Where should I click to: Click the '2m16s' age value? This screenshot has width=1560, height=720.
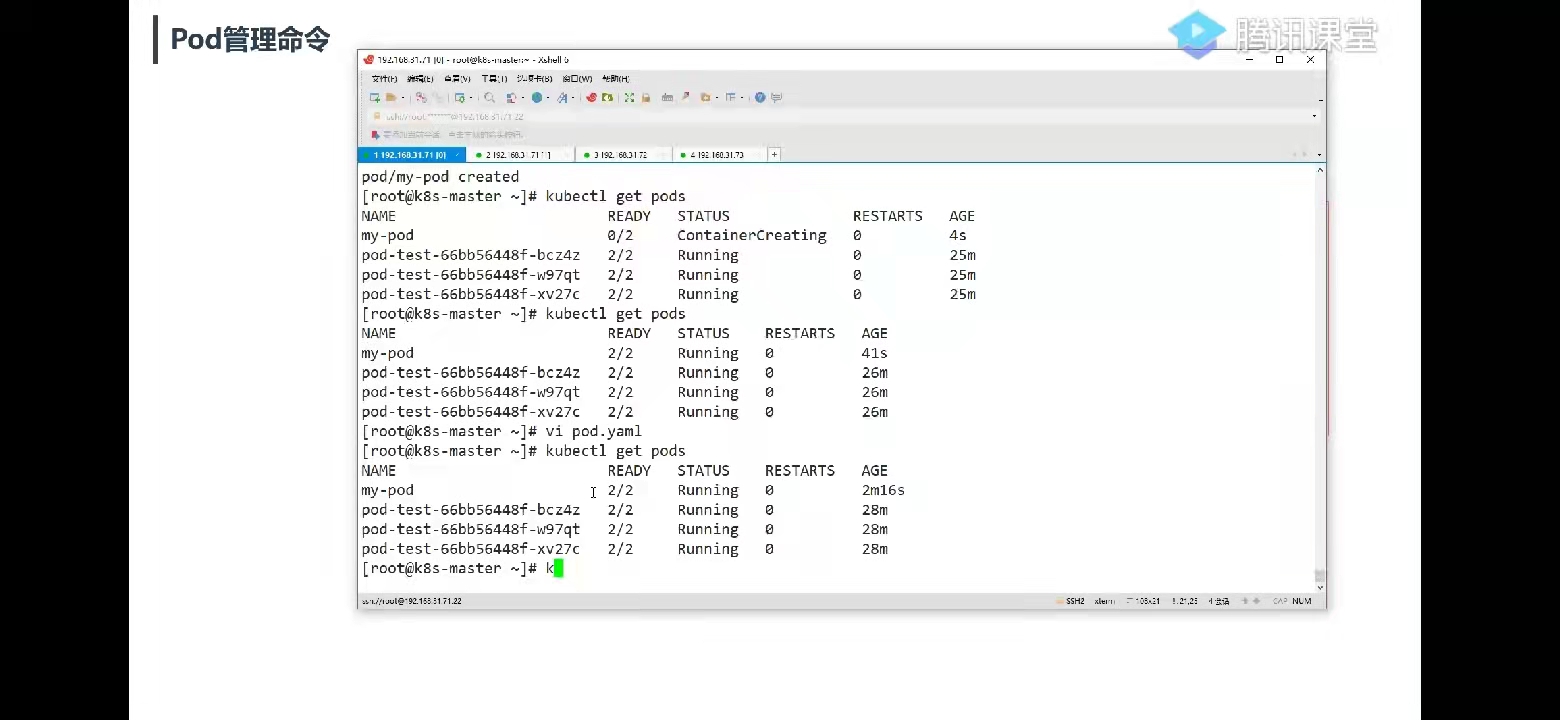click(883, 490)
